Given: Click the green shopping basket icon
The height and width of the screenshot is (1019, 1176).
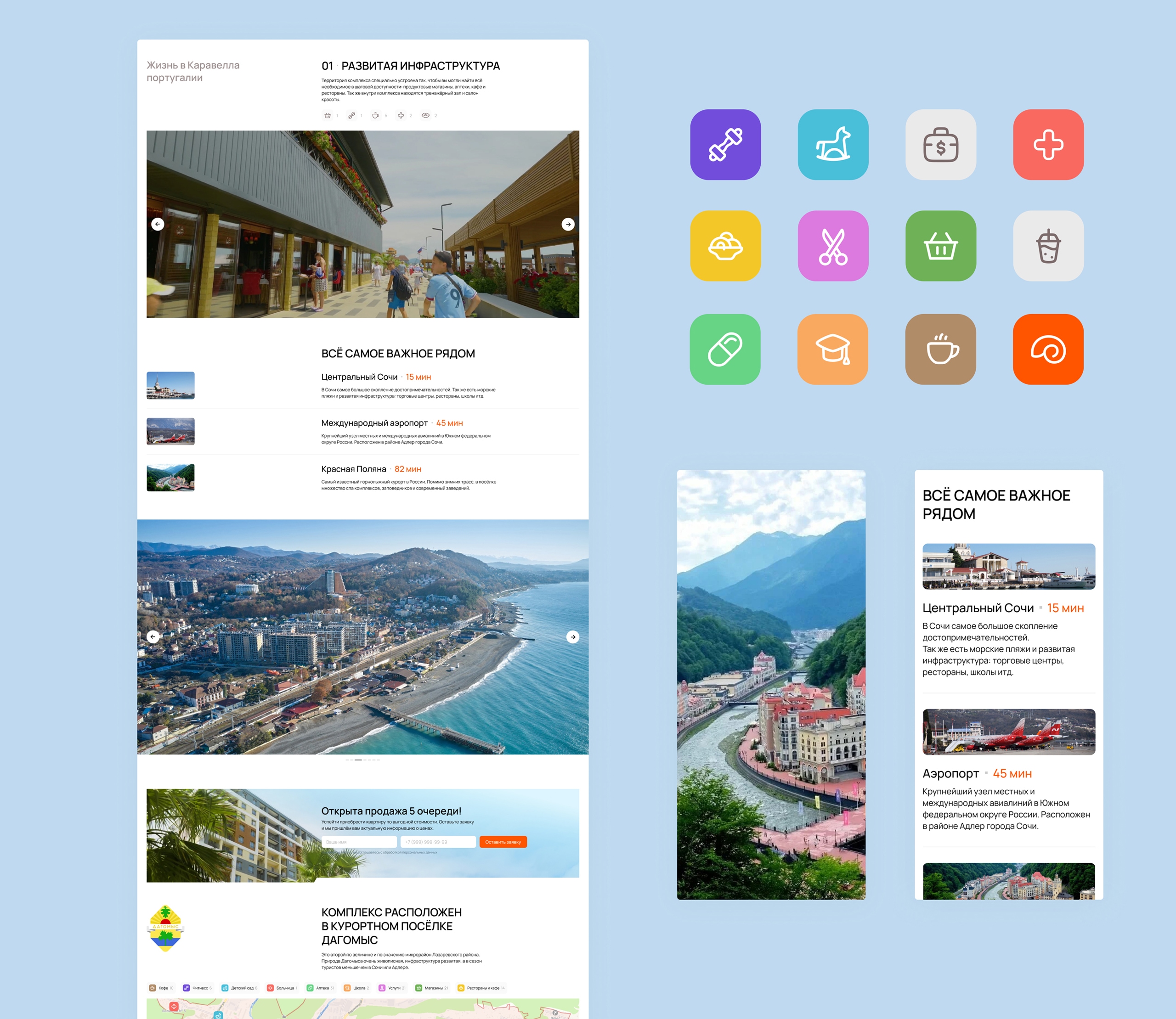Looking at the screenshot, I should click(940, 246).
